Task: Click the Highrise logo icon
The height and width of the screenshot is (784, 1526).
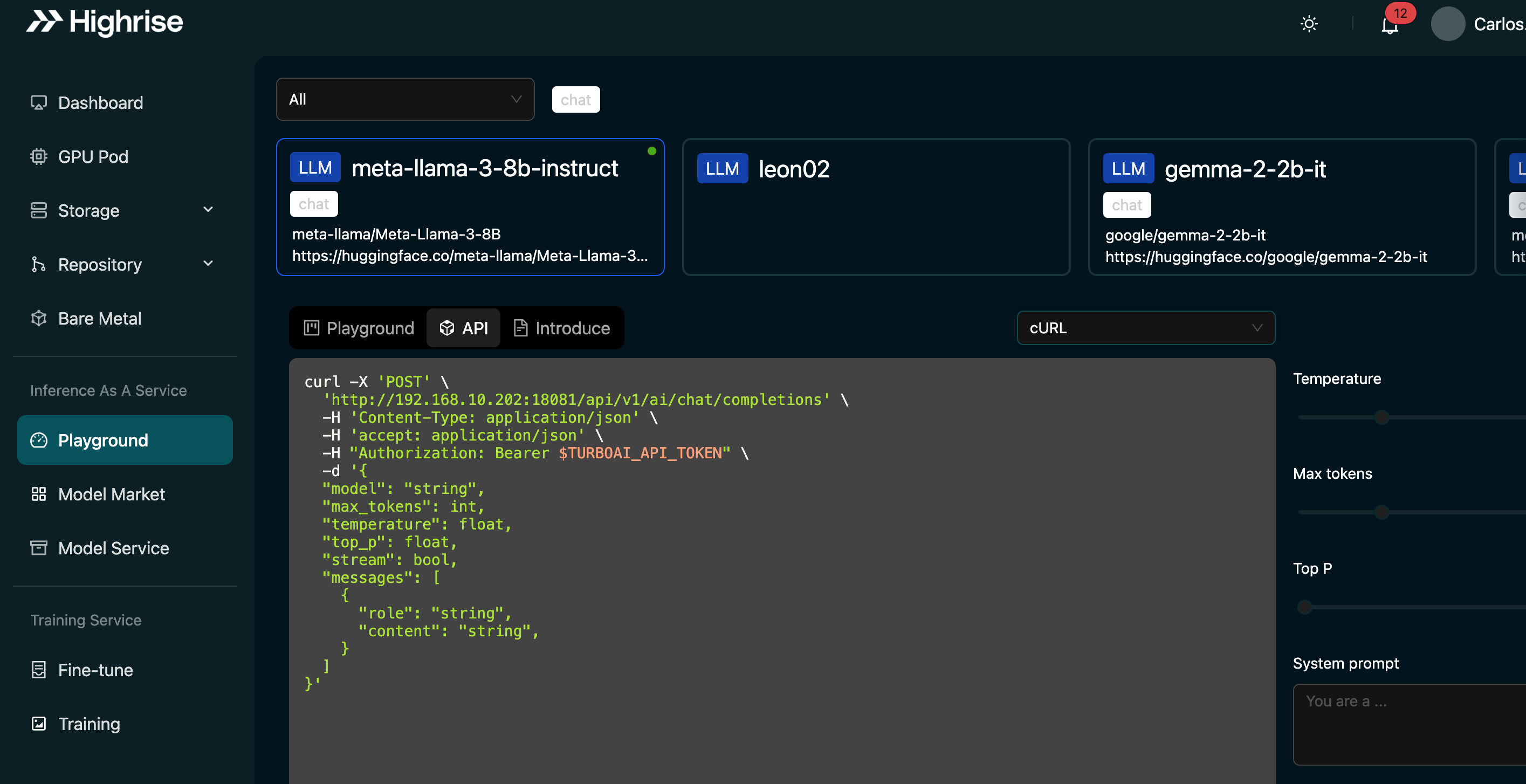Action: pos(44,22)
